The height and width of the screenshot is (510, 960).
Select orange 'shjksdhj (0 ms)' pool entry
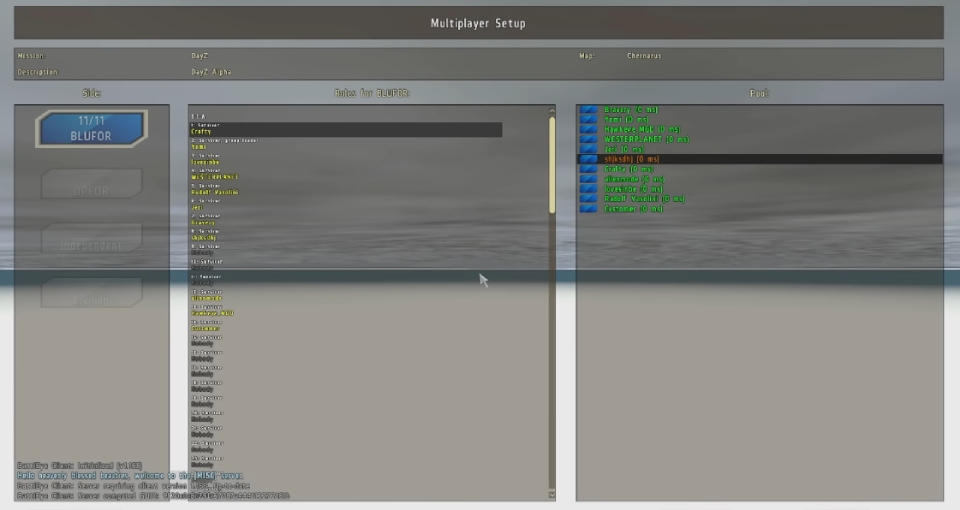pos(632,159)
